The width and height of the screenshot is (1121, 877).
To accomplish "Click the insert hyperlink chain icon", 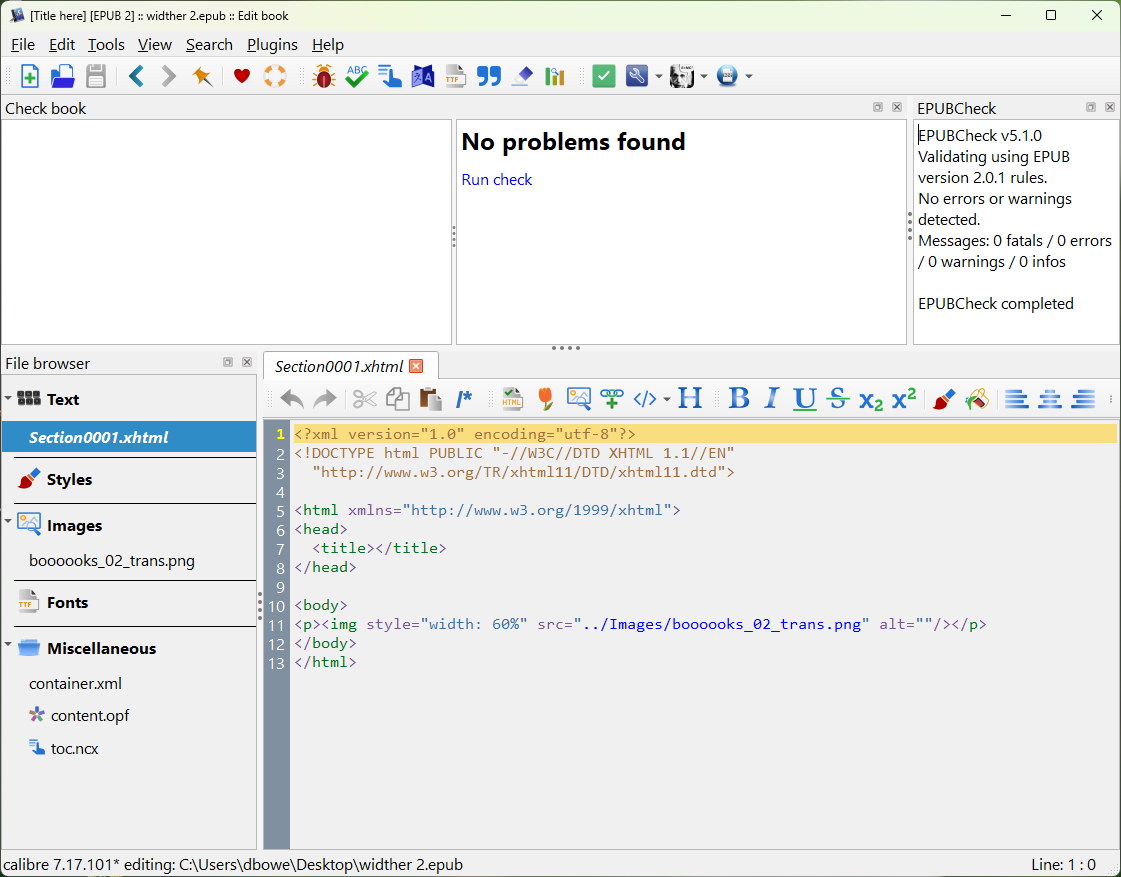I will point(611,399).
